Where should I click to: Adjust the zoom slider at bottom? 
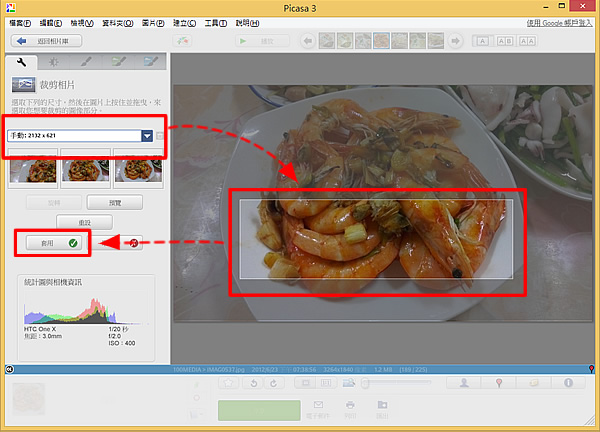tap(368, 382)
